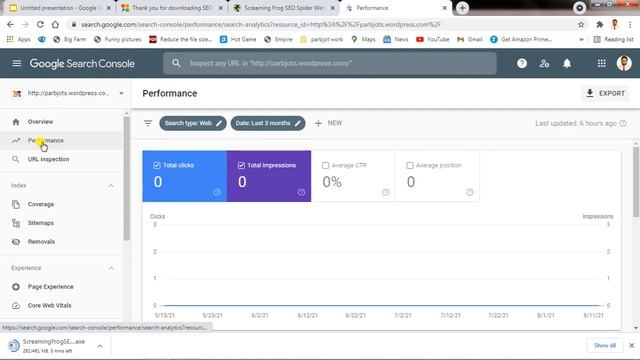Edit the Search type: Web filter
640x360 pixels.
(193, 123)
